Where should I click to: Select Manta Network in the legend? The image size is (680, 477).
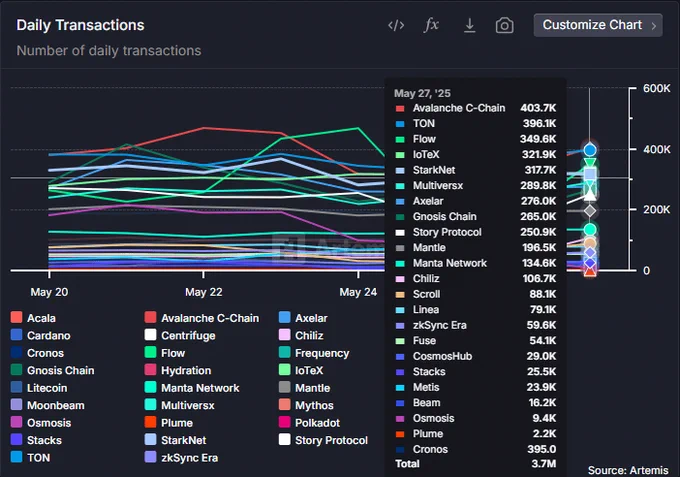tap(192, 388)
